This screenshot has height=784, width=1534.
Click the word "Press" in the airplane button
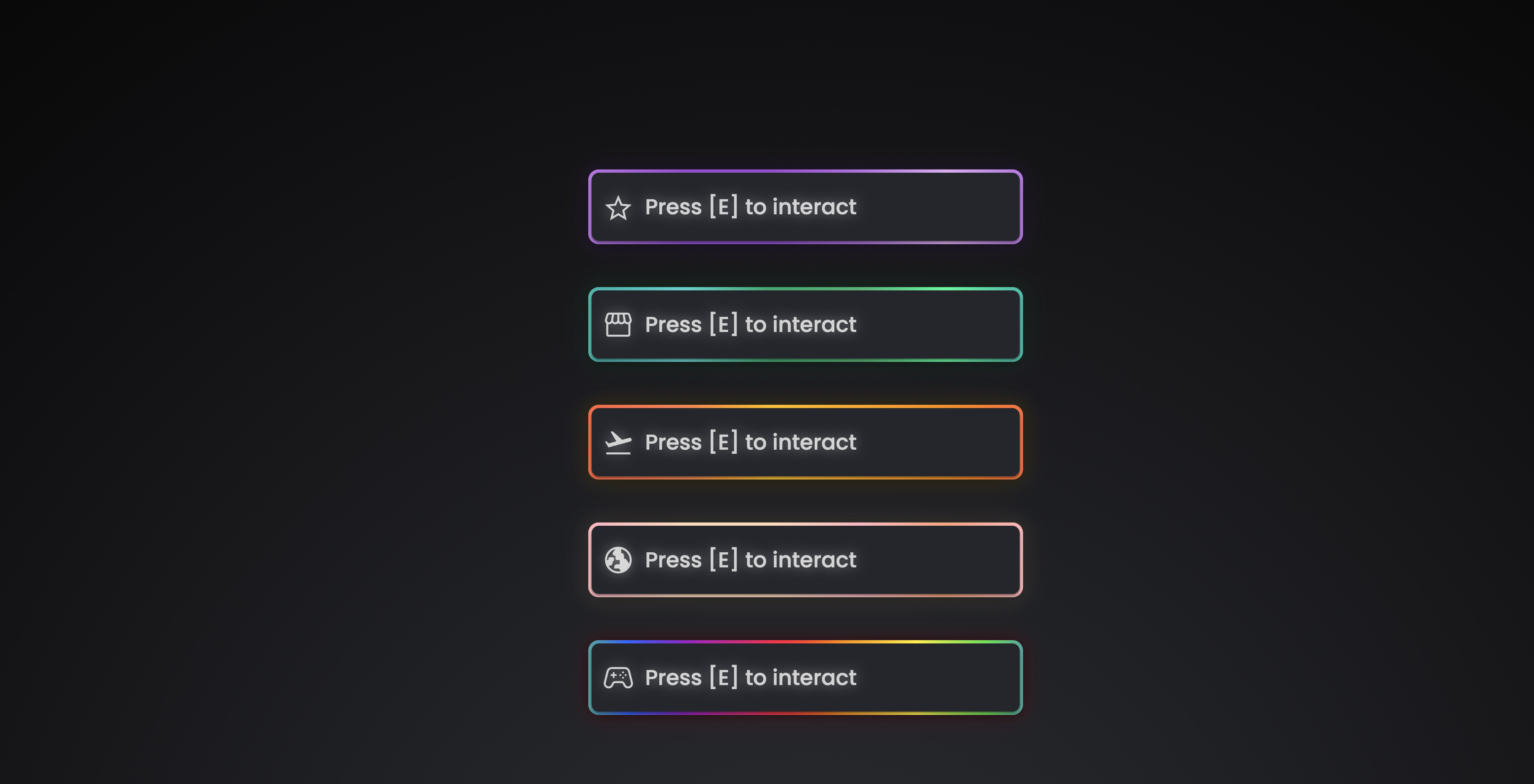coord(673,442)
